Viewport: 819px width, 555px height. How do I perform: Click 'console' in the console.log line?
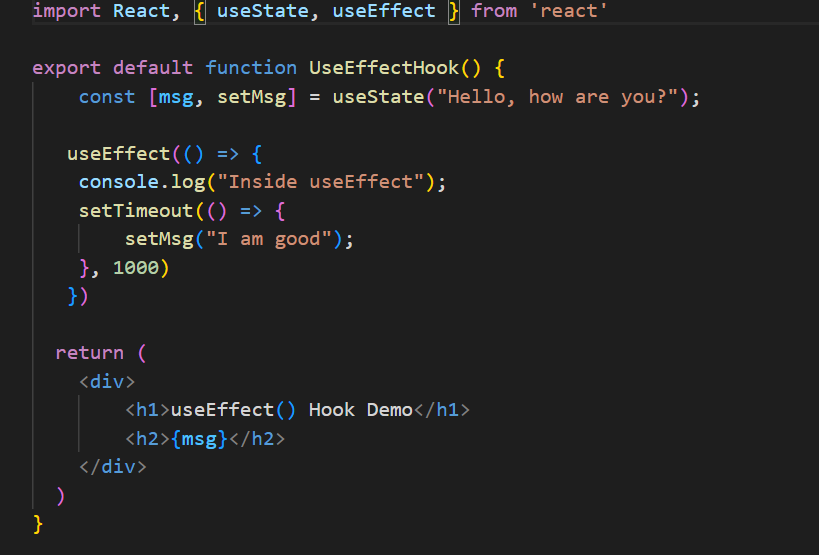click(x=119, y=182)
